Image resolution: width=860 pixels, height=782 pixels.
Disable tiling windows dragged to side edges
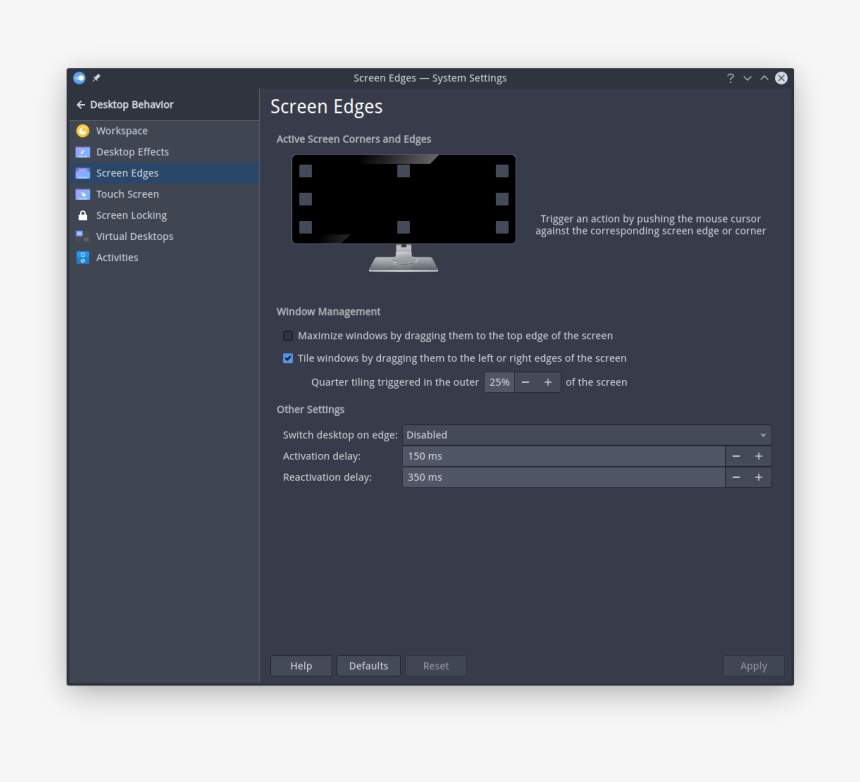pos(288,357)
